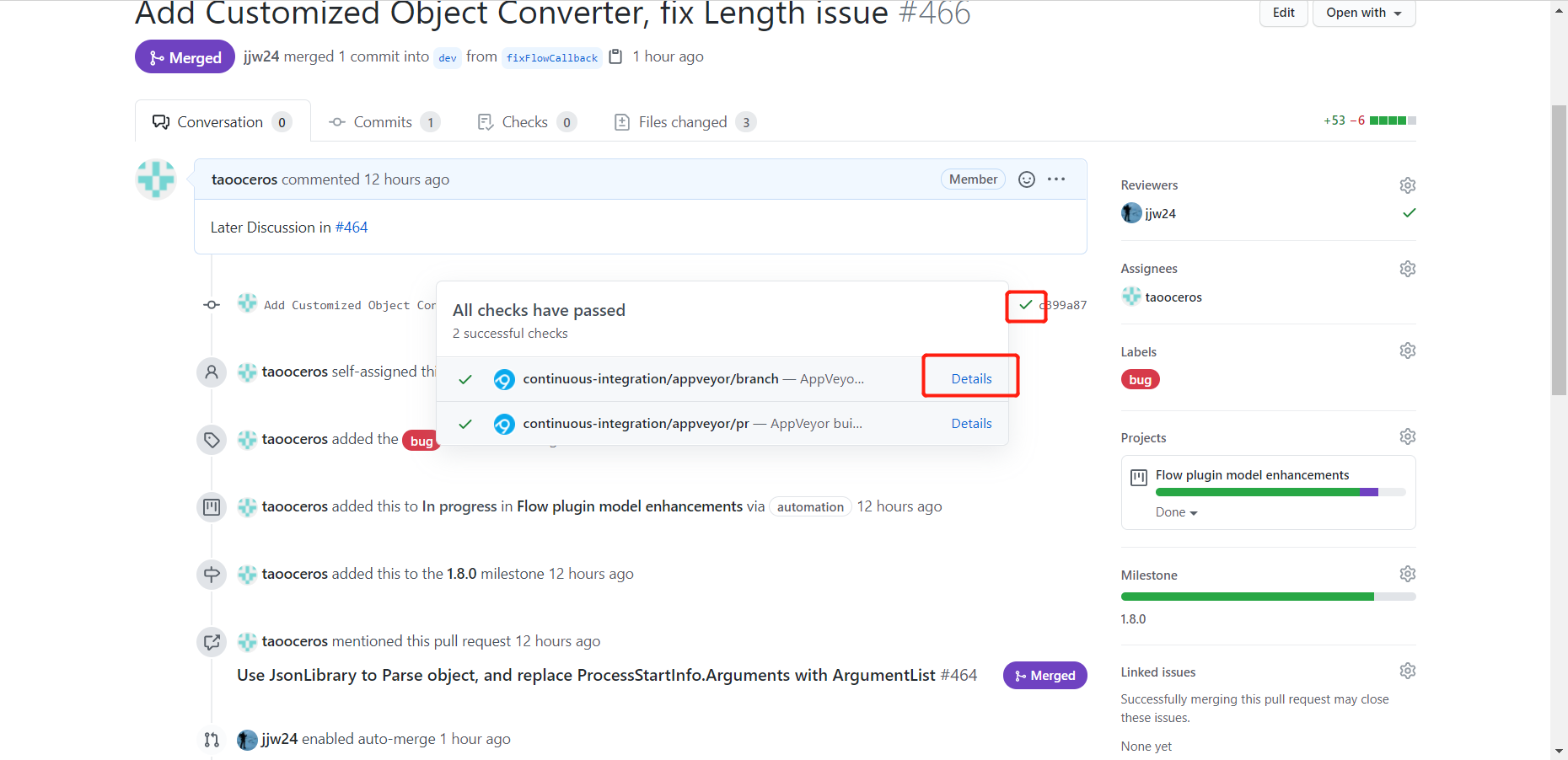Open the Files changed tab

[x=685, y=122]
